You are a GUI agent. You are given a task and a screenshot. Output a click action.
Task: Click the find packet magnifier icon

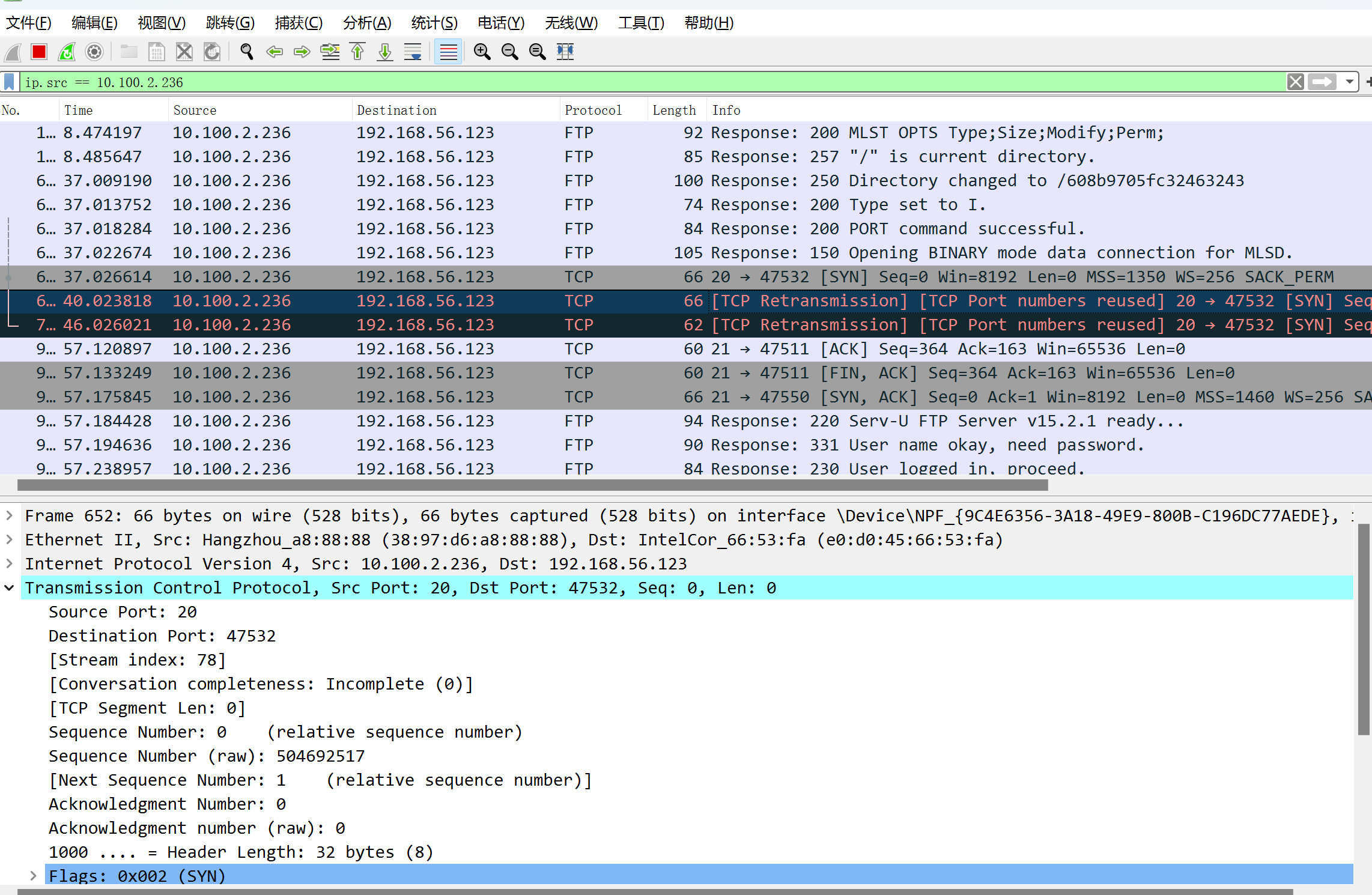(x=246, y=52)
